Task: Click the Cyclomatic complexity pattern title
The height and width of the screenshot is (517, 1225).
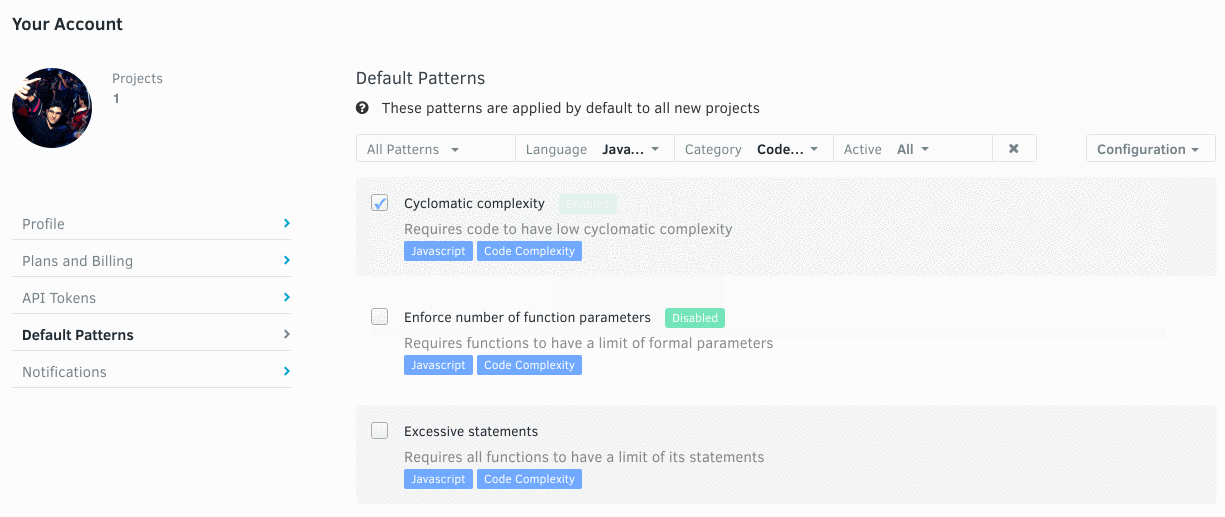Action: 474,203
